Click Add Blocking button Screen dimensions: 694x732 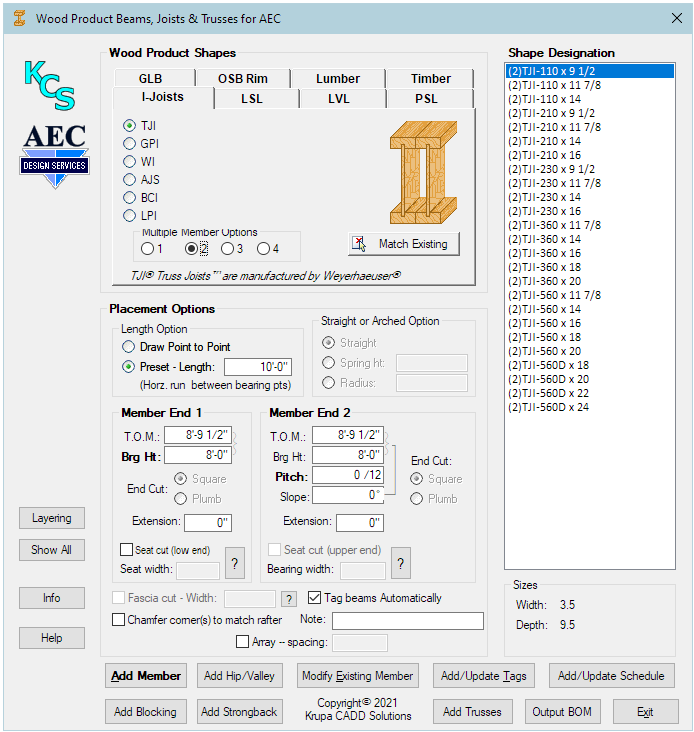[146, 711]
